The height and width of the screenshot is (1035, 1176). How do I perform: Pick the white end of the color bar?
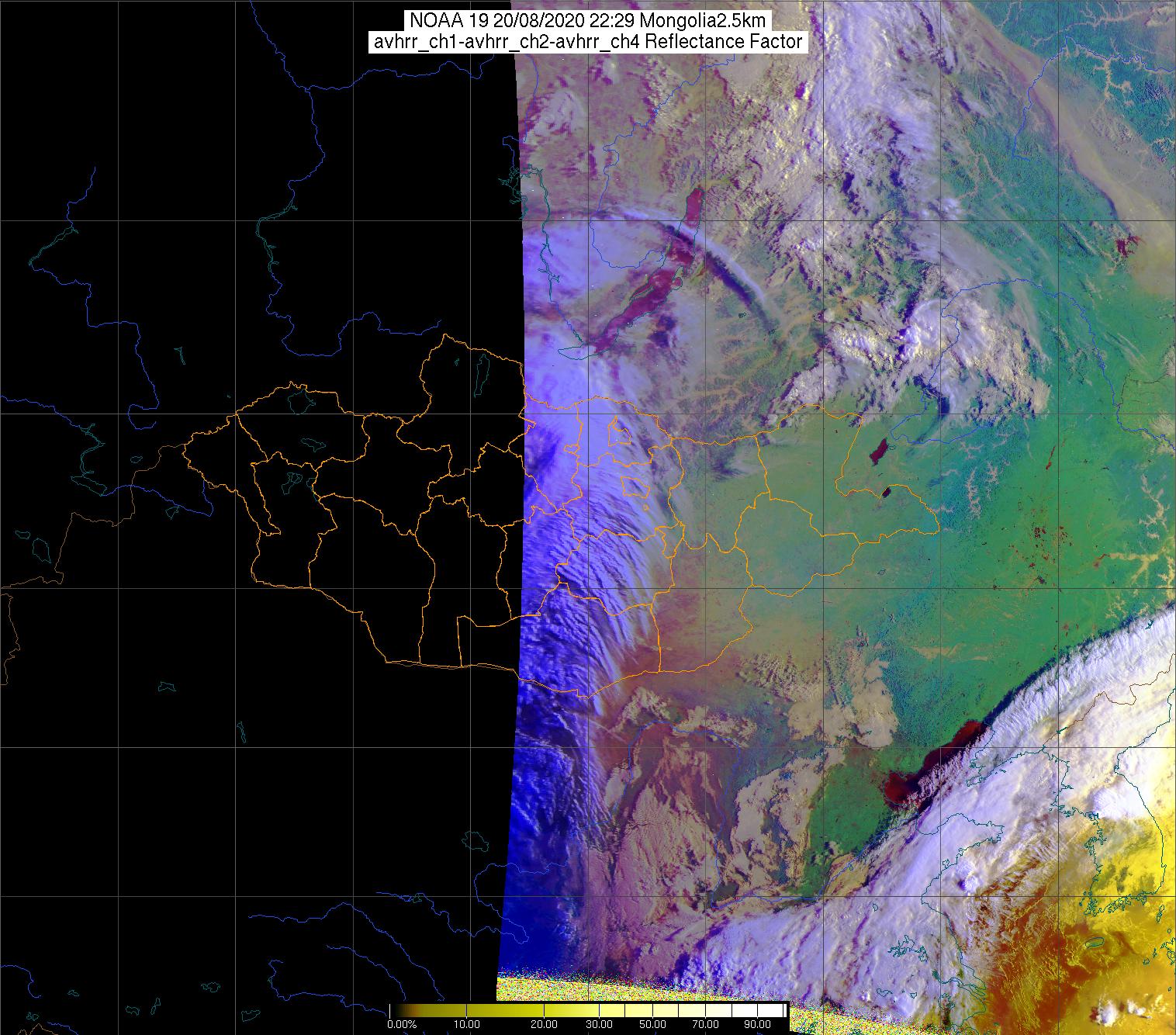click(780, 1009)
